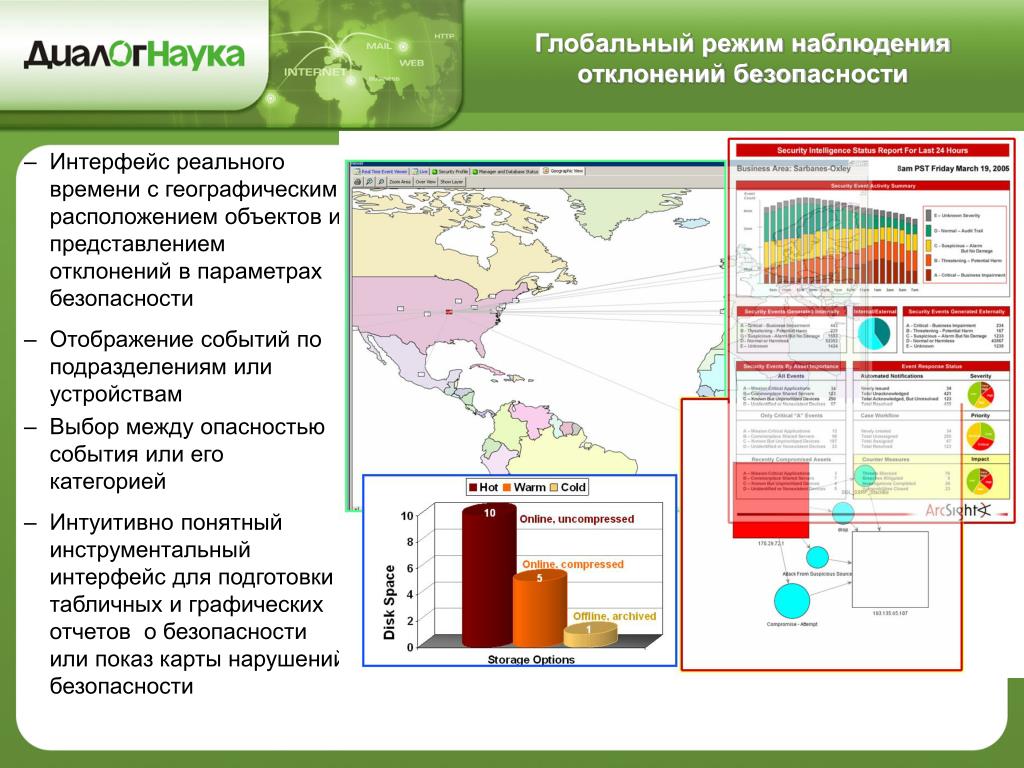Click the zoom out magnifier icon
Screen dimensions: 1024x768
(381, 182)
